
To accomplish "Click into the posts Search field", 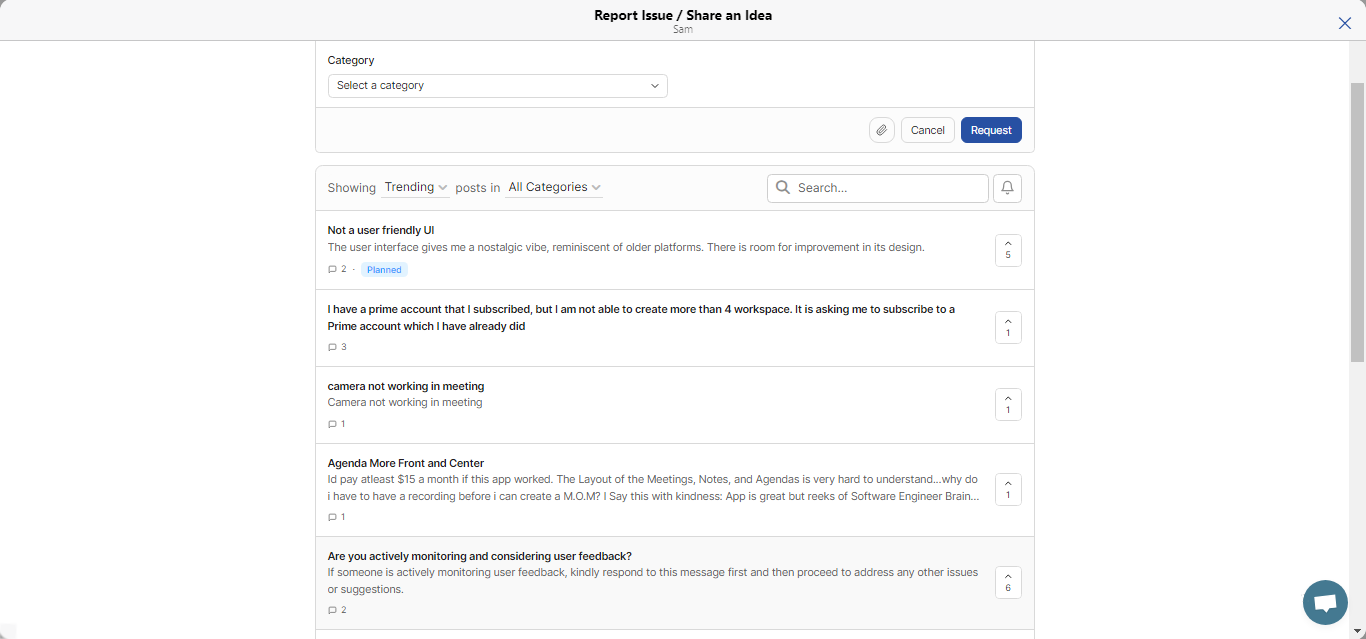I will (x=888, y=188).
